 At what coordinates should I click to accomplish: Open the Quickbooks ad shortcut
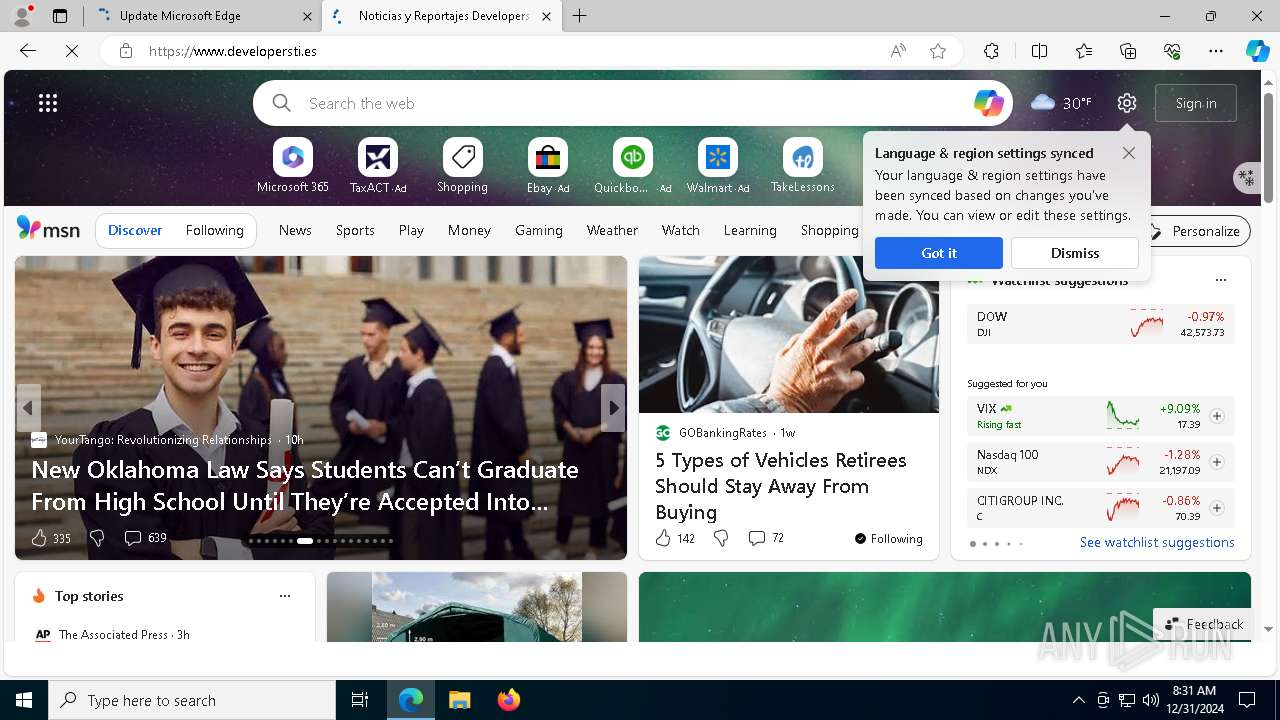pos(632,166)
